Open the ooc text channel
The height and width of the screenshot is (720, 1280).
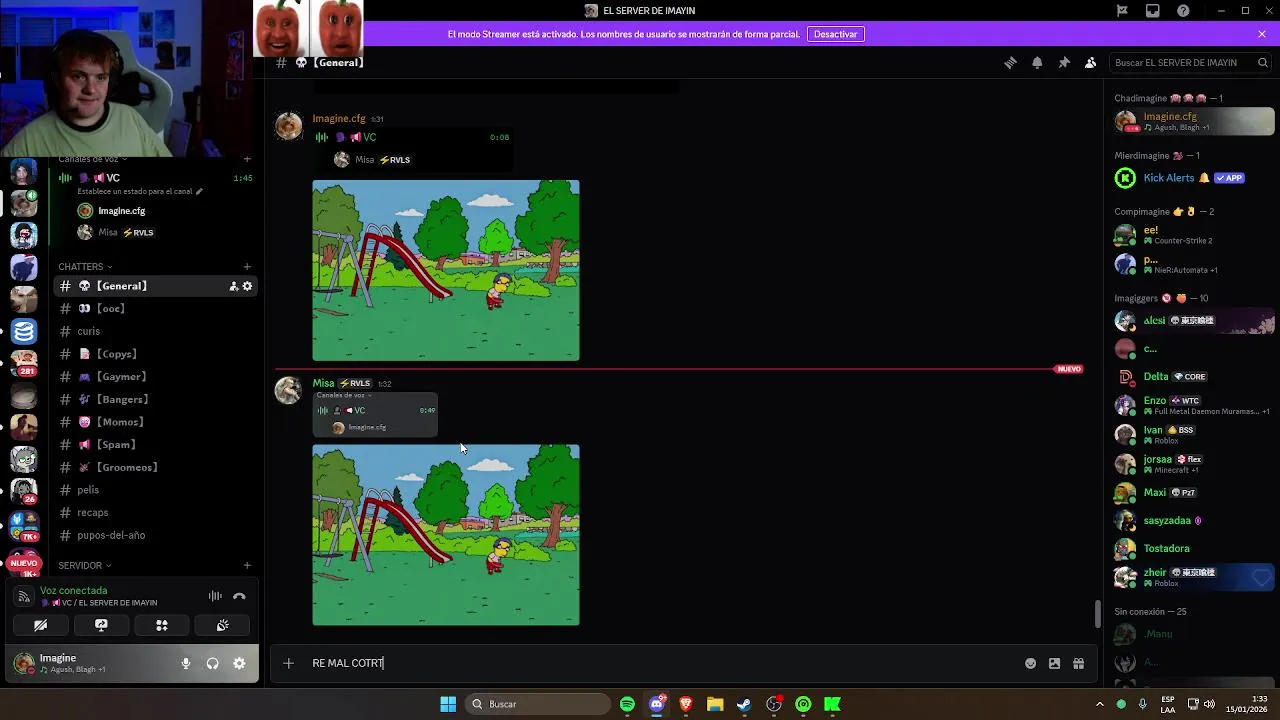pyautogui.click(x=155, y=309)
